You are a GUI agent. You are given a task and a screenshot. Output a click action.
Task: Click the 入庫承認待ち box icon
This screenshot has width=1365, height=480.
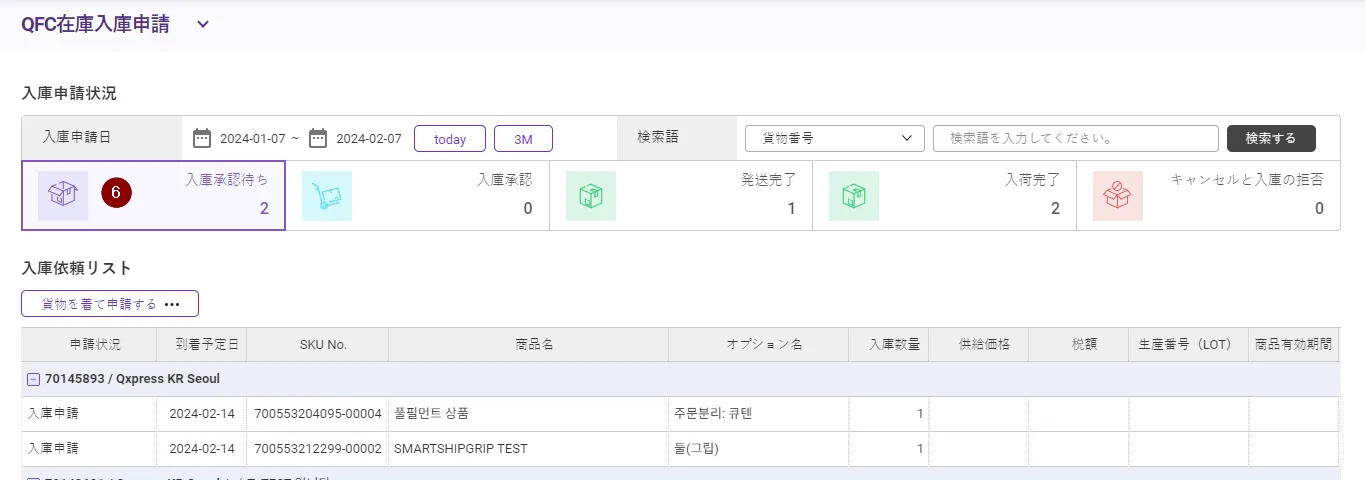click(63, 196)
